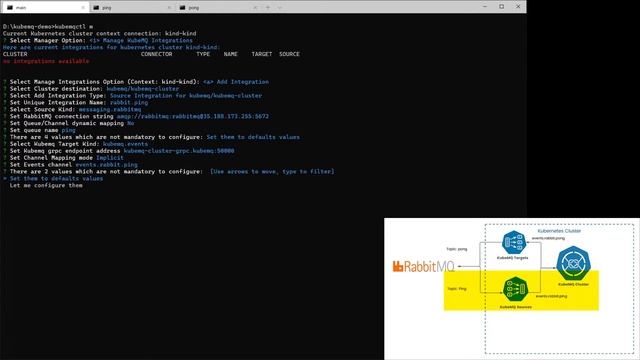640x360 pixels.
Task: Click the amqp RabbitMQ connection string
Action: tap(193, 116)
